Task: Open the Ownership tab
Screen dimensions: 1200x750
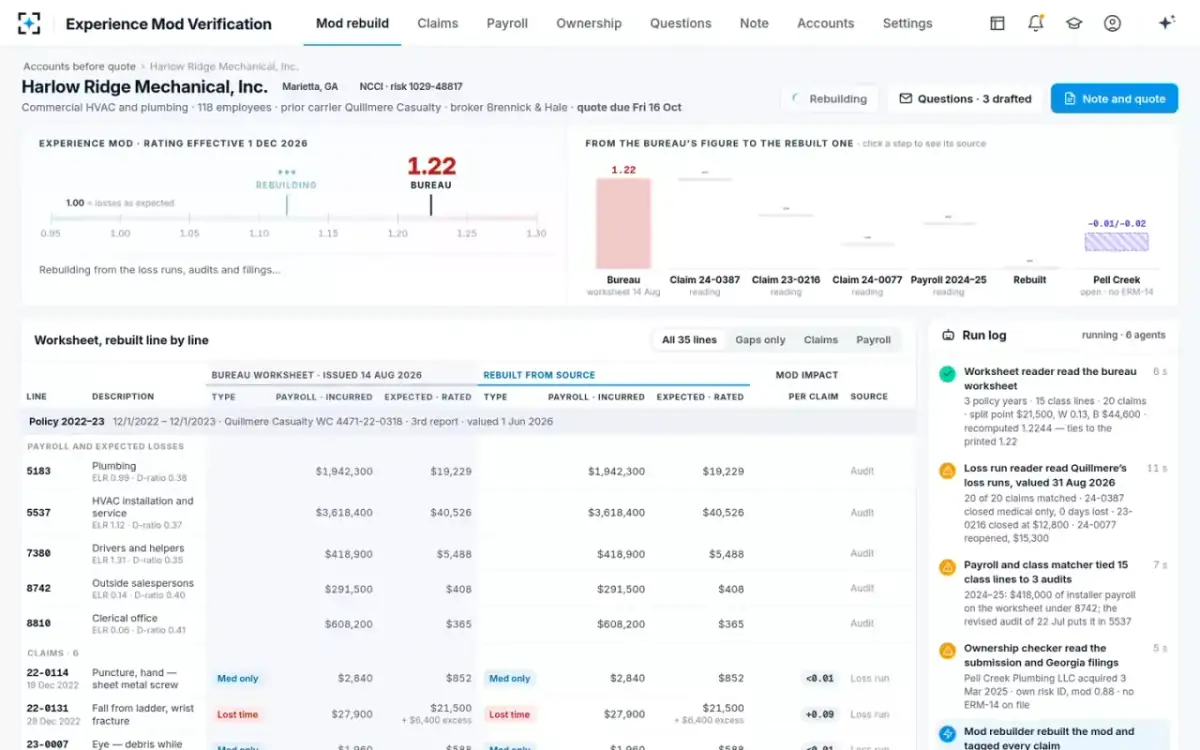Action: point(589,23)
